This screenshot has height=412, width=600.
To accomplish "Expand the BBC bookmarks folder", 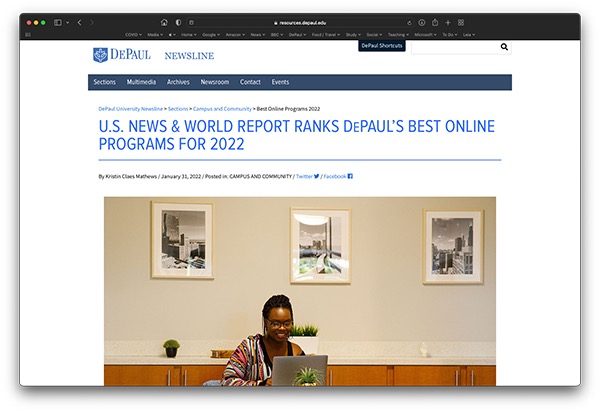I will tap(277, 34).
